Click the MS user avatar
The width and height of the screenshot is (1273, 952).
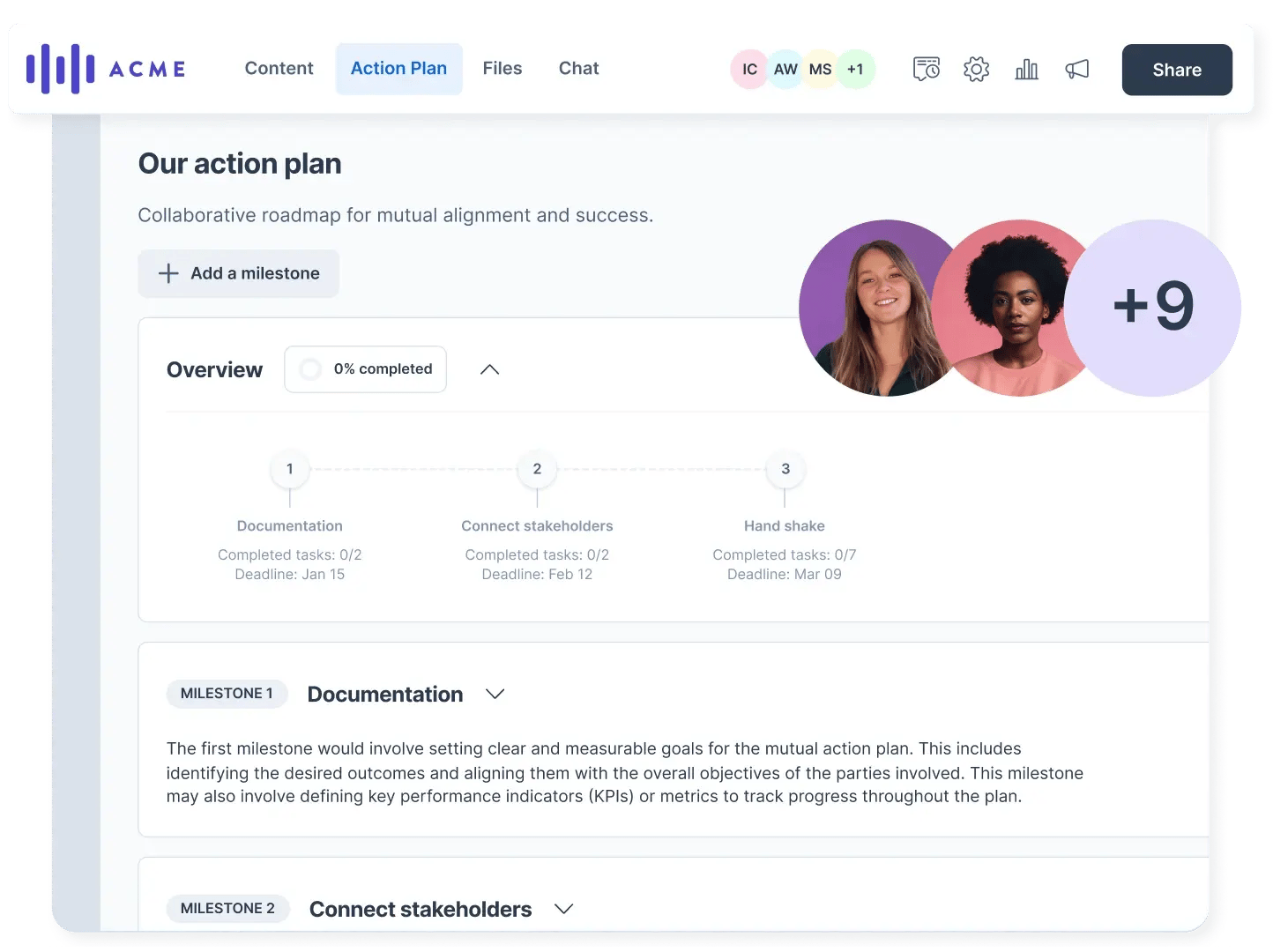pos(820,70)
